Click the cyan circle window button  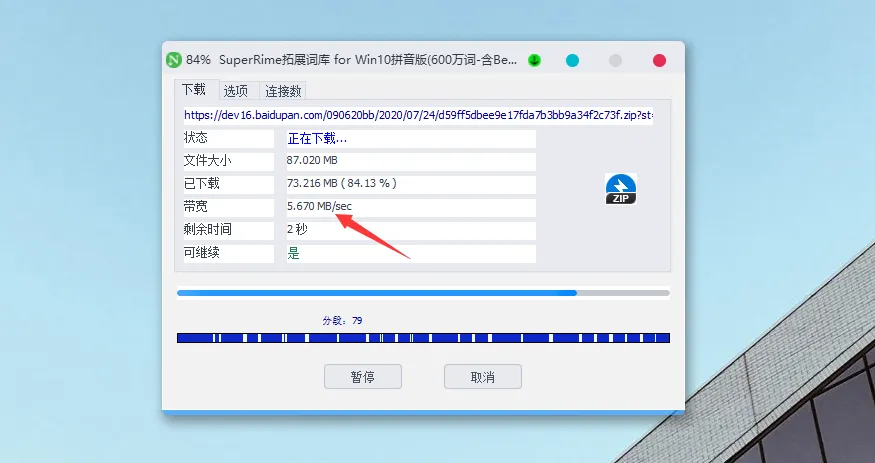tap(573, 60)
